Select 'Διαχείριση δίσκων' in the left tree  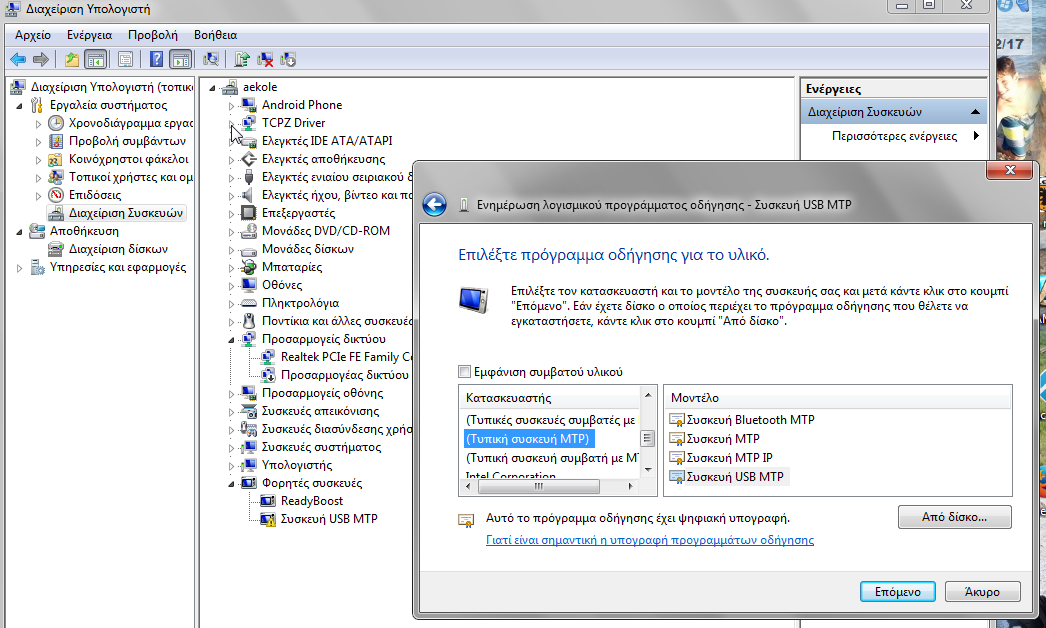[118, 249]
